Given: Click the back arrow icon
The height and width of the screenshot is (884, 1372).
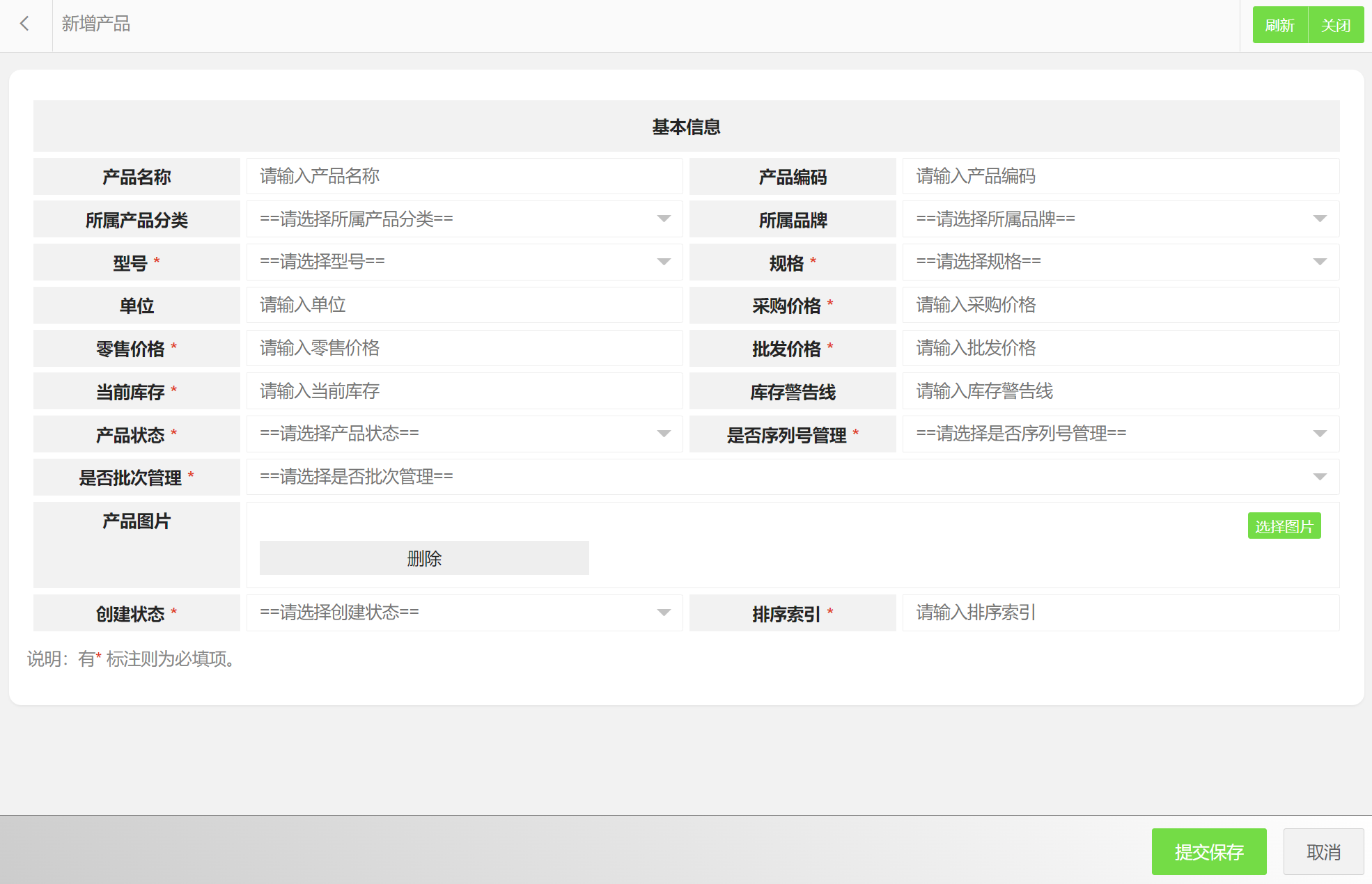Looking at the screenshot, I should coord(25,24).
